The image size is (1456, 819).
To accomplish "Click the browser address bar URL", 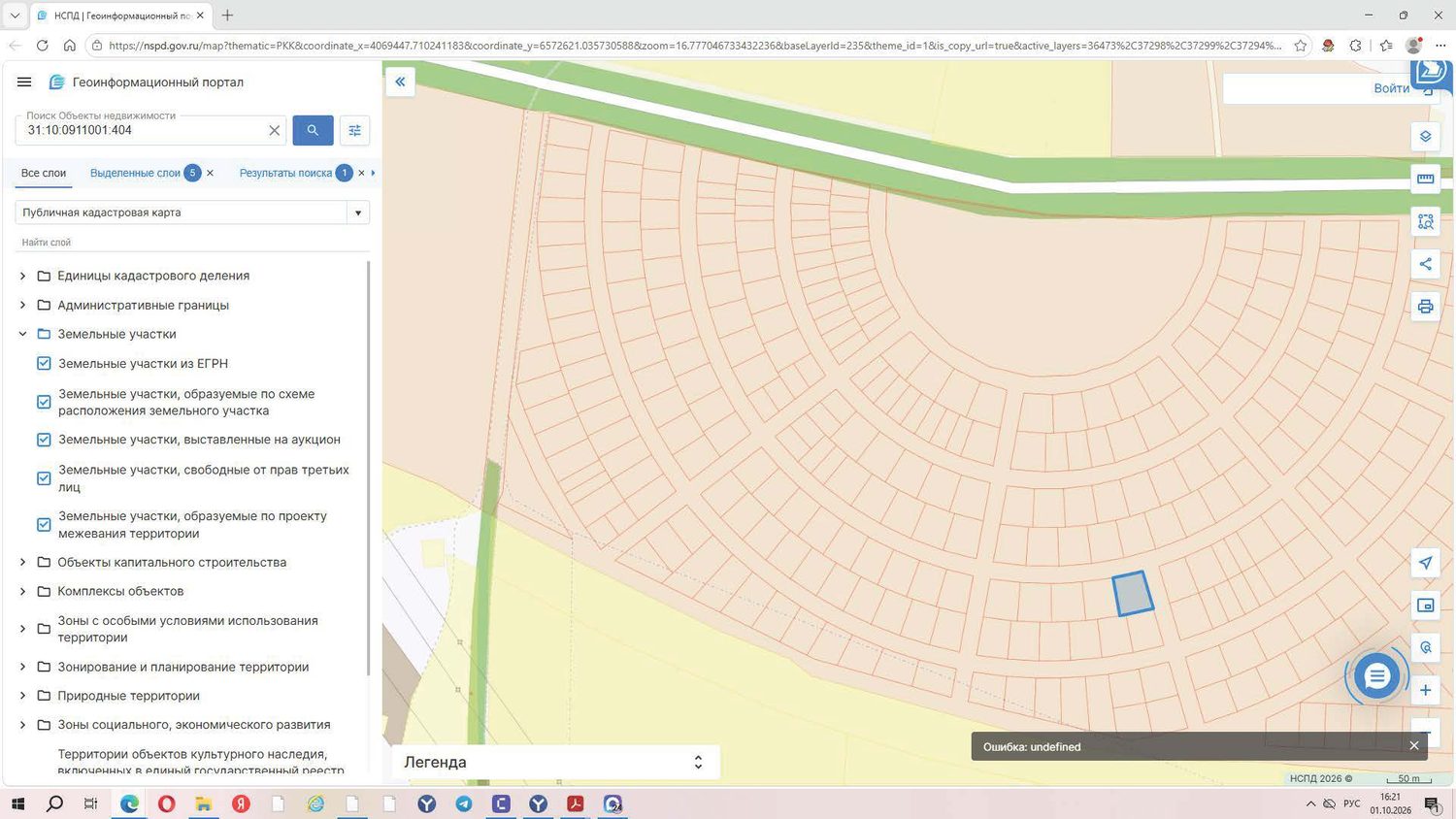I will [695, 46].
